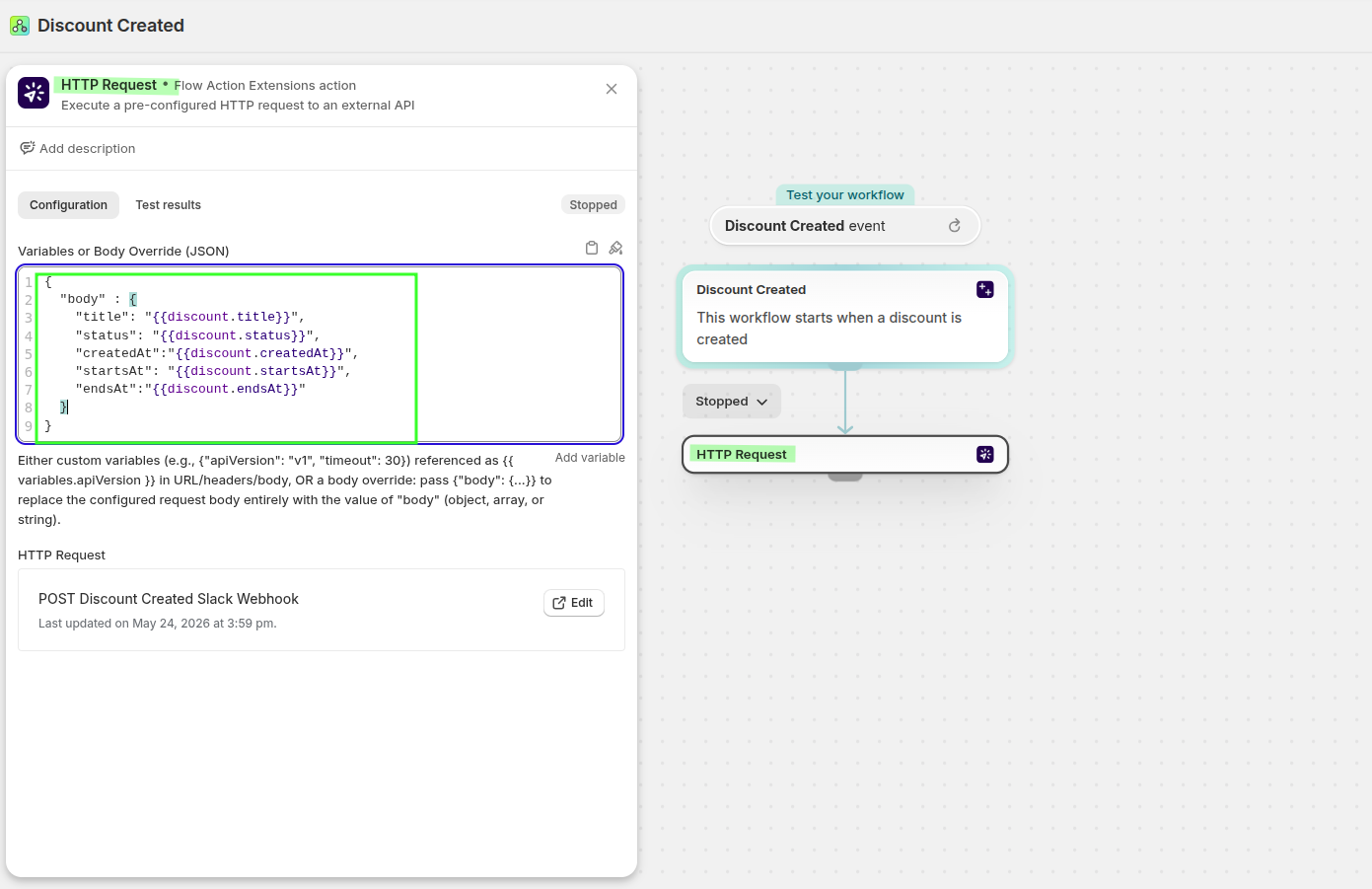Viewport: 1372px width, 889px height.
Task: Select the Discount Created trigger node
Action: click(x=845, y=317)
